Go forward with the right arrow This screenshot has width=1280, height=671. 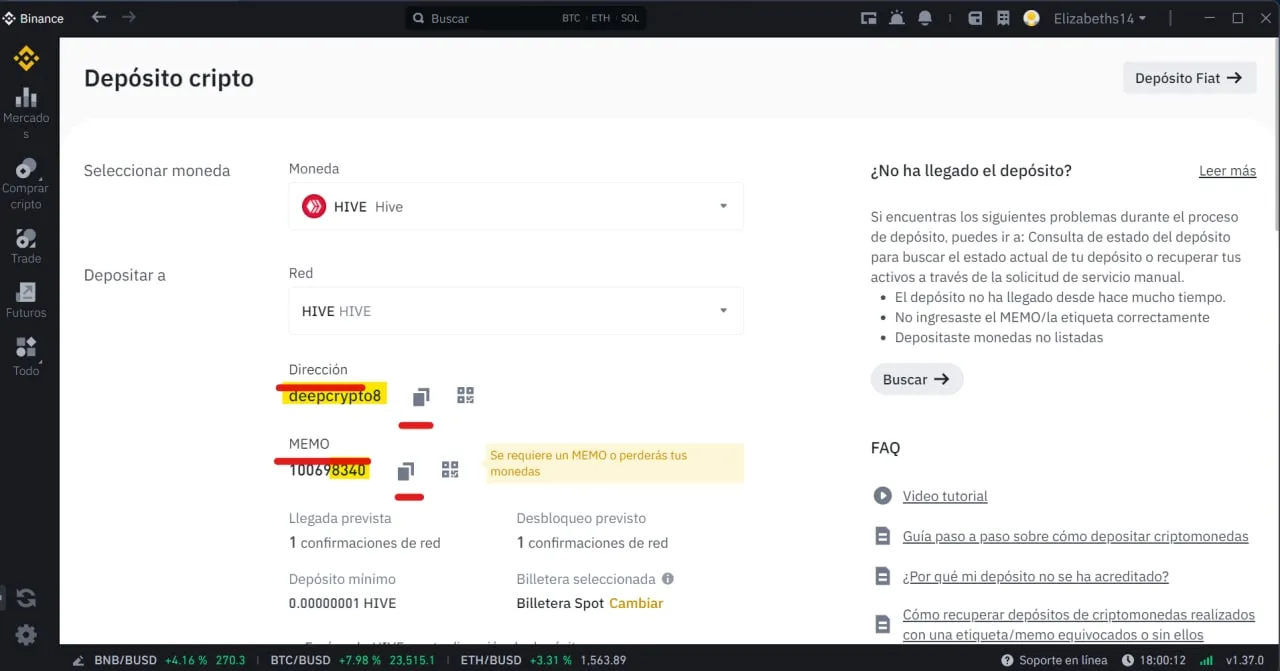click(129, 17)
